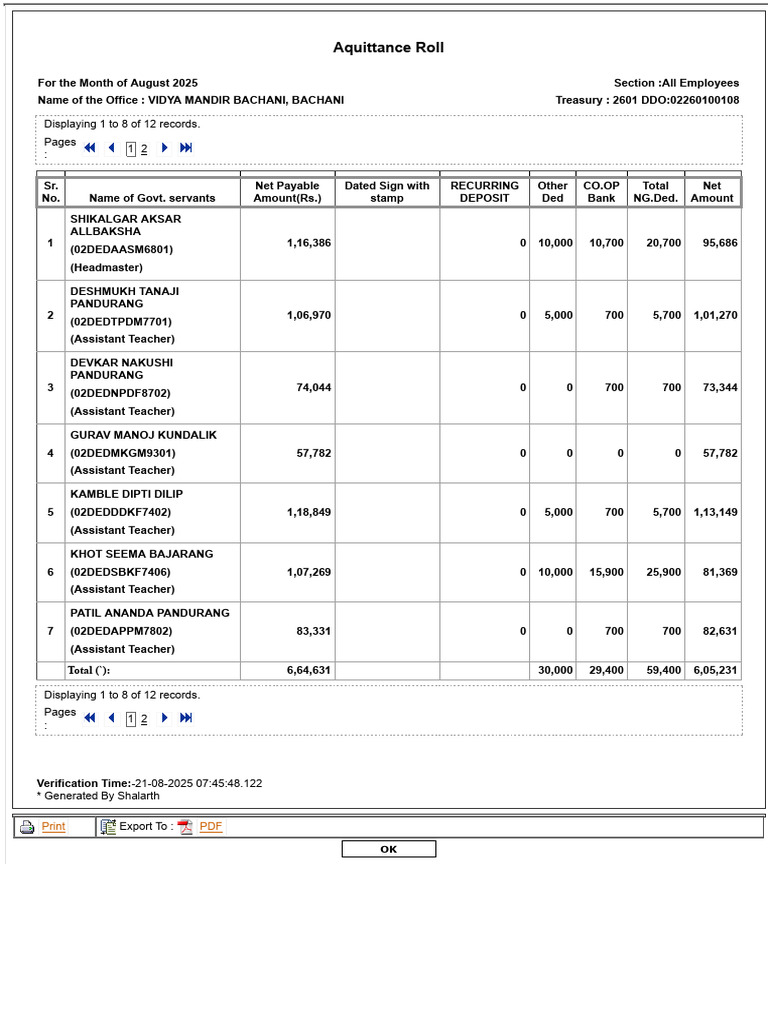The height and width of the screenshot is (1024, 768).
Task: Click the Sr. No. column header
Action: pos(51,192)
